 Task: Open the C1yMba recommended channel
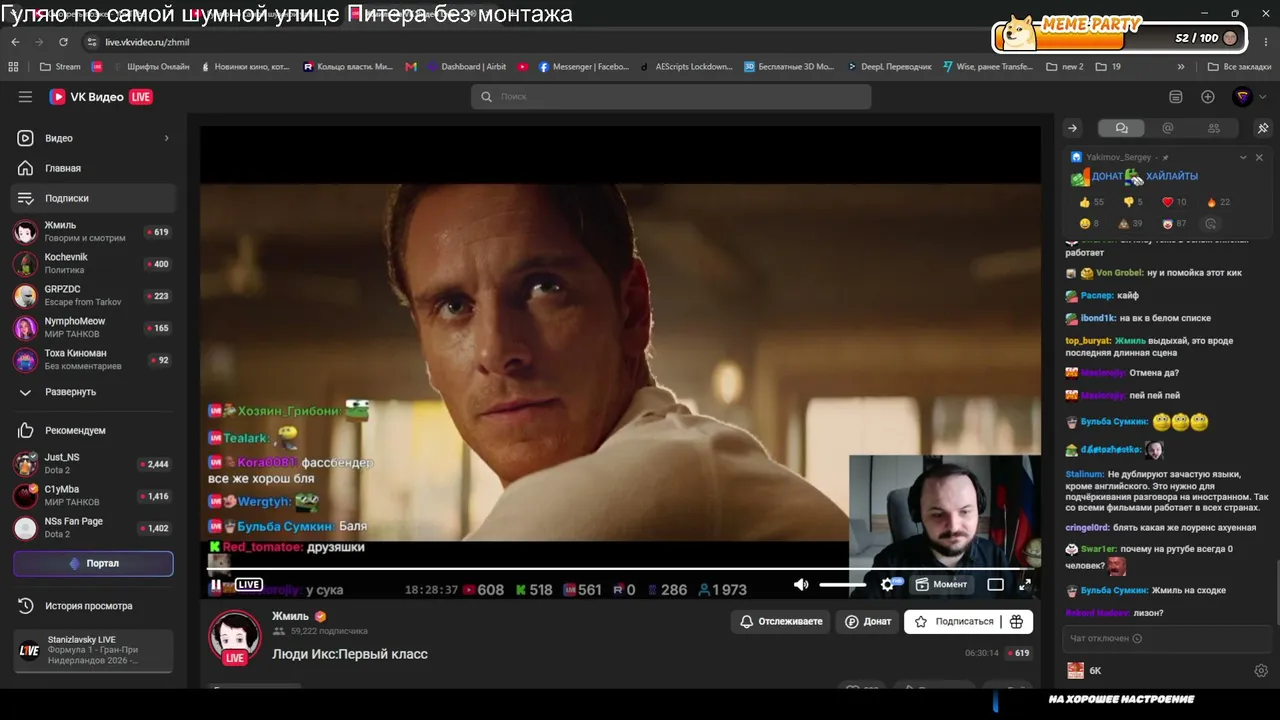94,496
